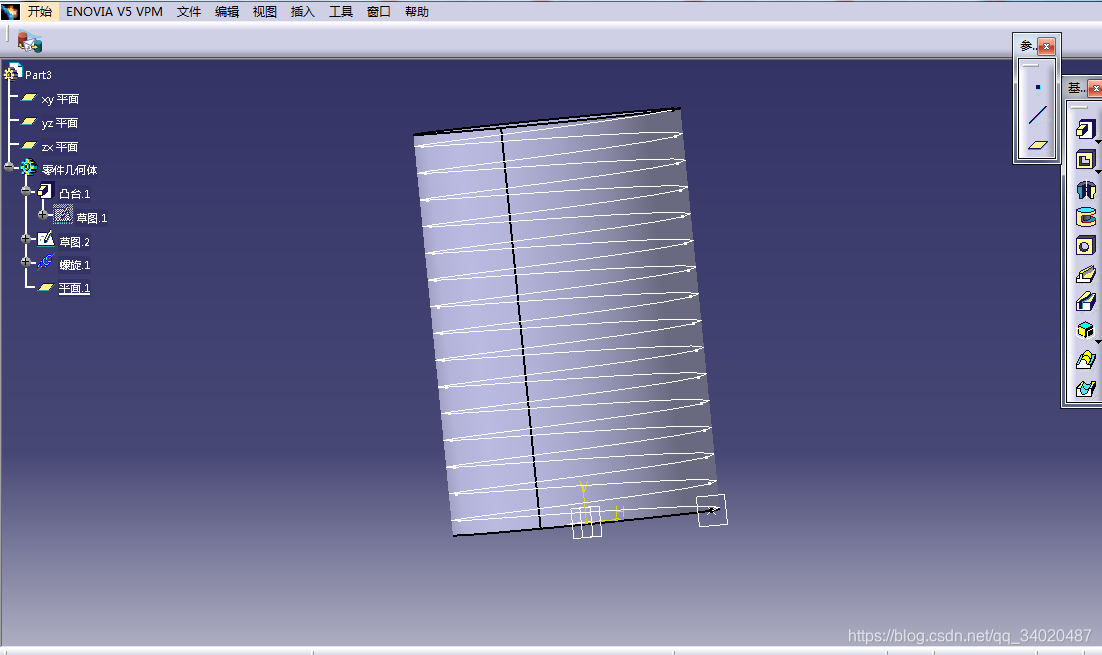Select the xy 平面 tree item
1102x655 pixels.
click(60, 99)
